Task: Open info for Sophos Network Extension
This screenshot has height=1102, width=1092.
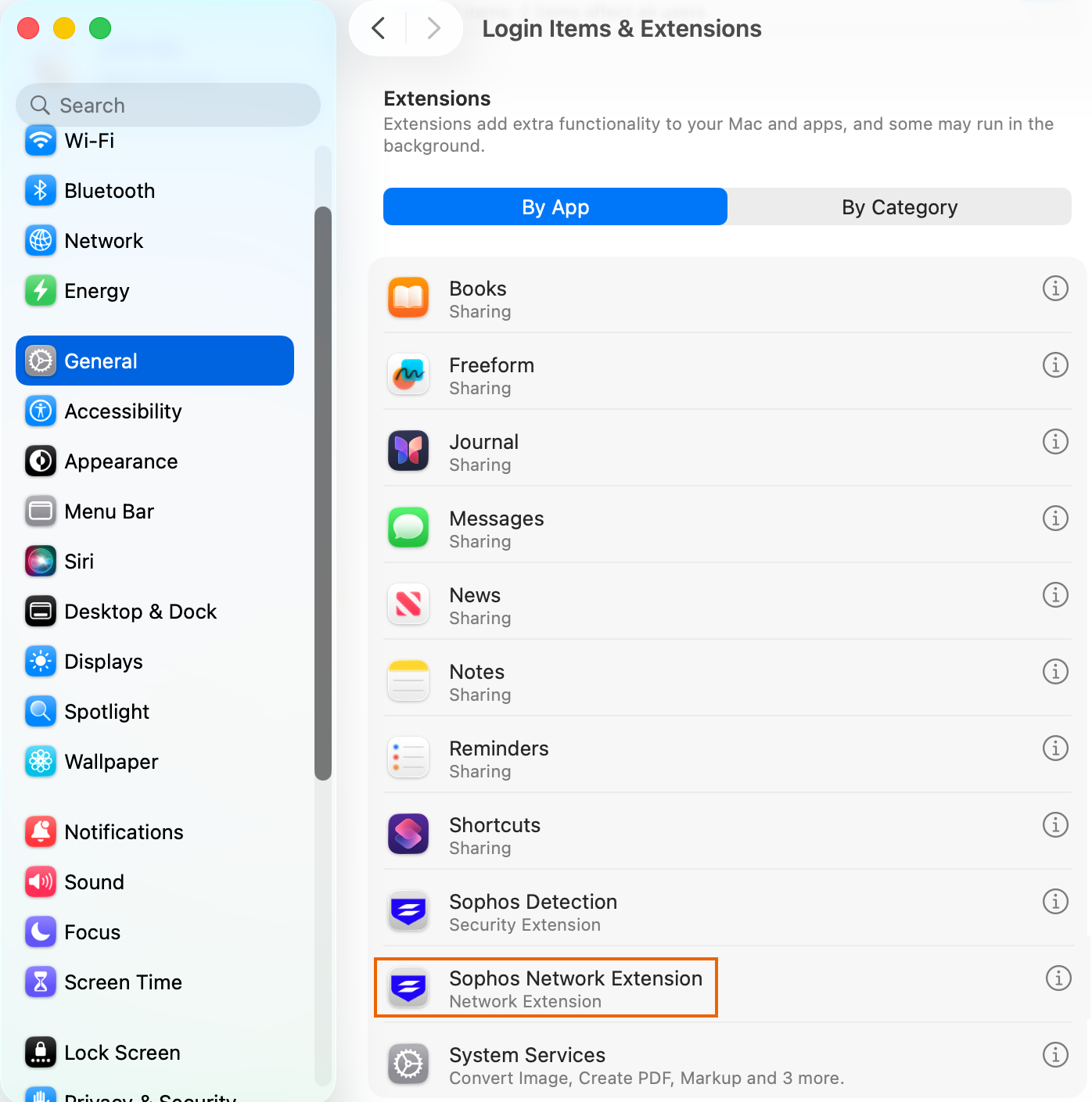Action: tap(1058, 978)
